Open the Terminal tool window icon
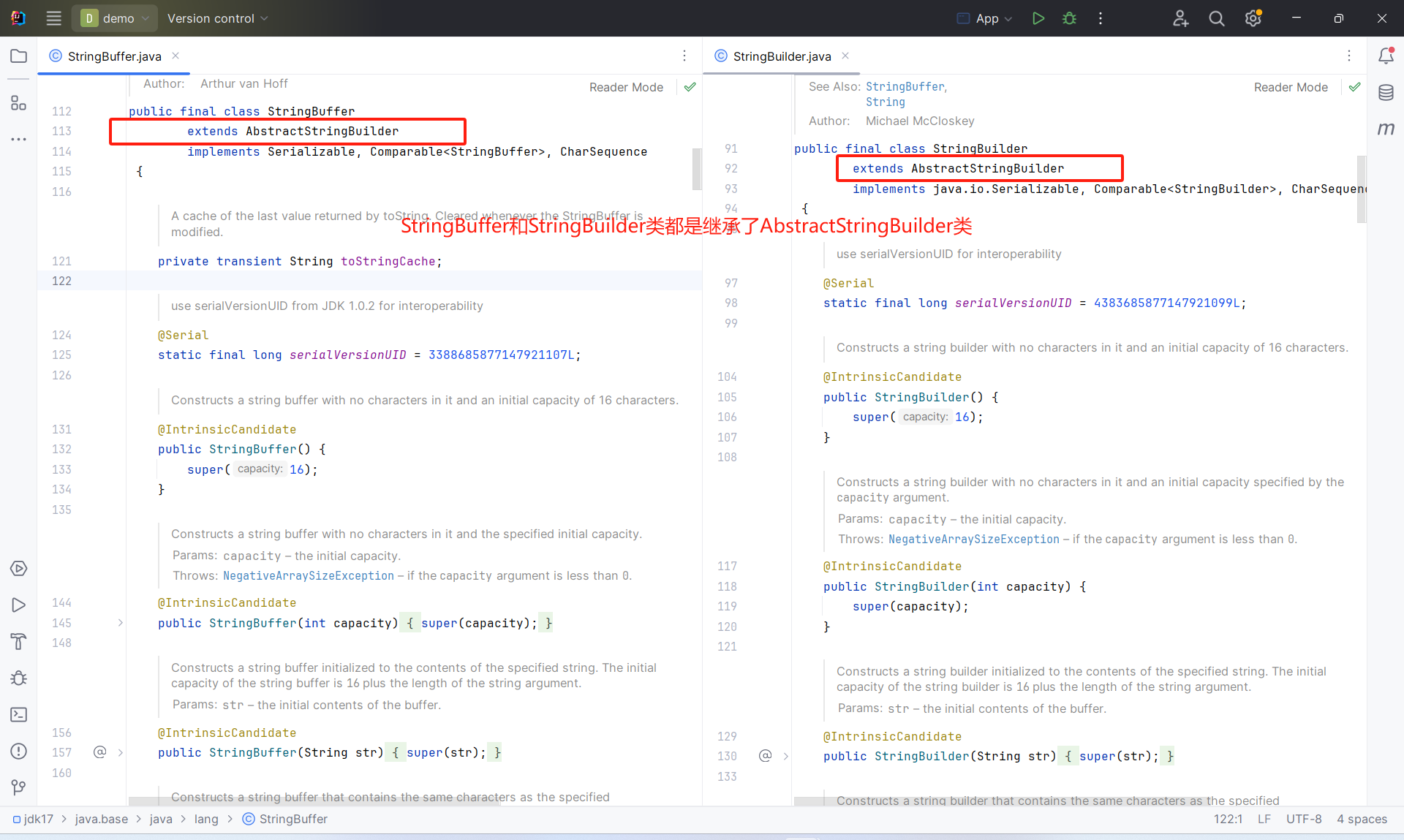 19,714
